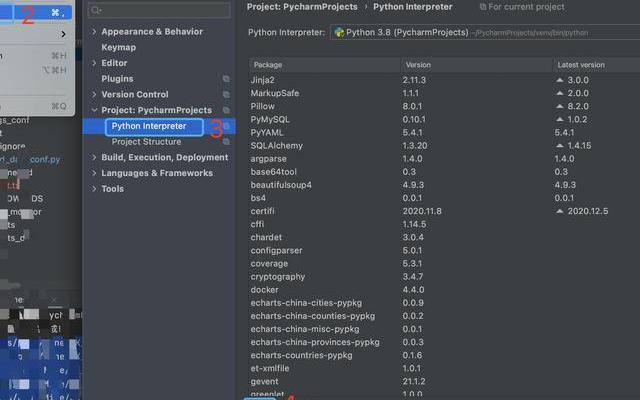Select echarts-china-provinces-pypkg package row
The image size is (640, 400).
(444, 342)
